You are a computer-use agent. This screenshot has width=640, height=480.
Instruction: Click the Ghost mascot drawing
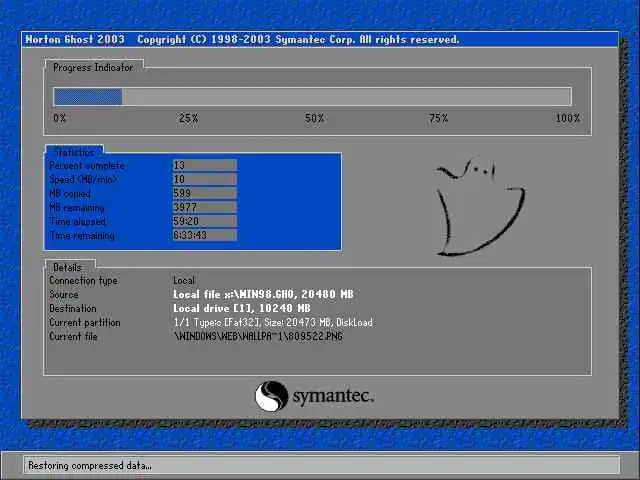tap(480, 206)
